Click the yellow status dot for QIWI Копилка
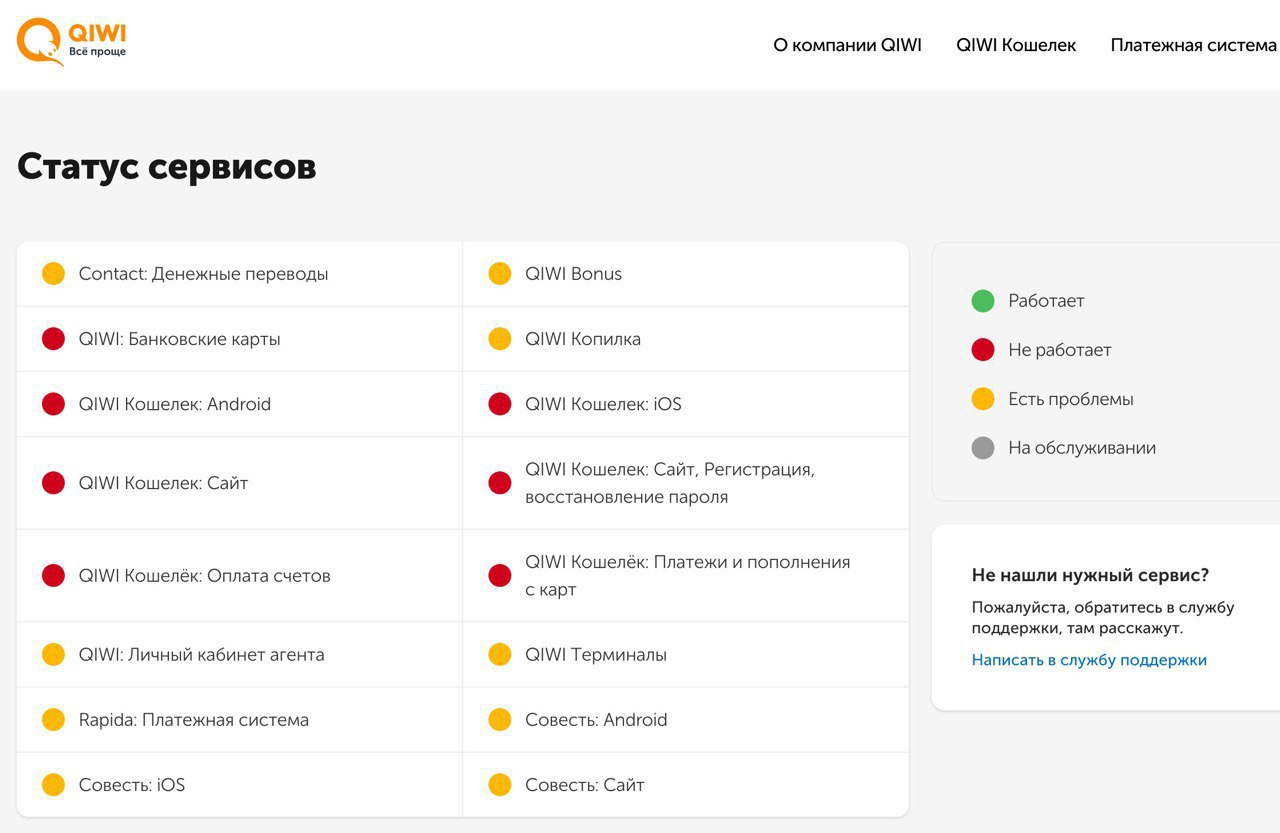The width and height of the screenshot is (1280, 833). point(500,339)
